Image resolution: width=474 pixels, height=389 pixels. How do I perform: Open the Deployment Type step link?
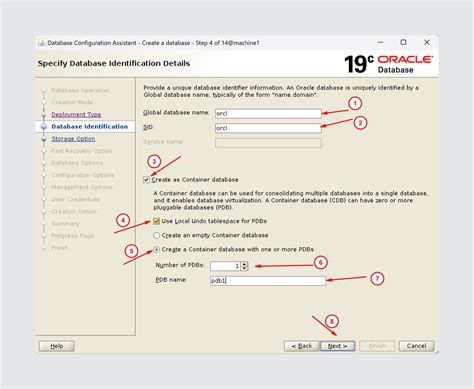pos(76,114)
